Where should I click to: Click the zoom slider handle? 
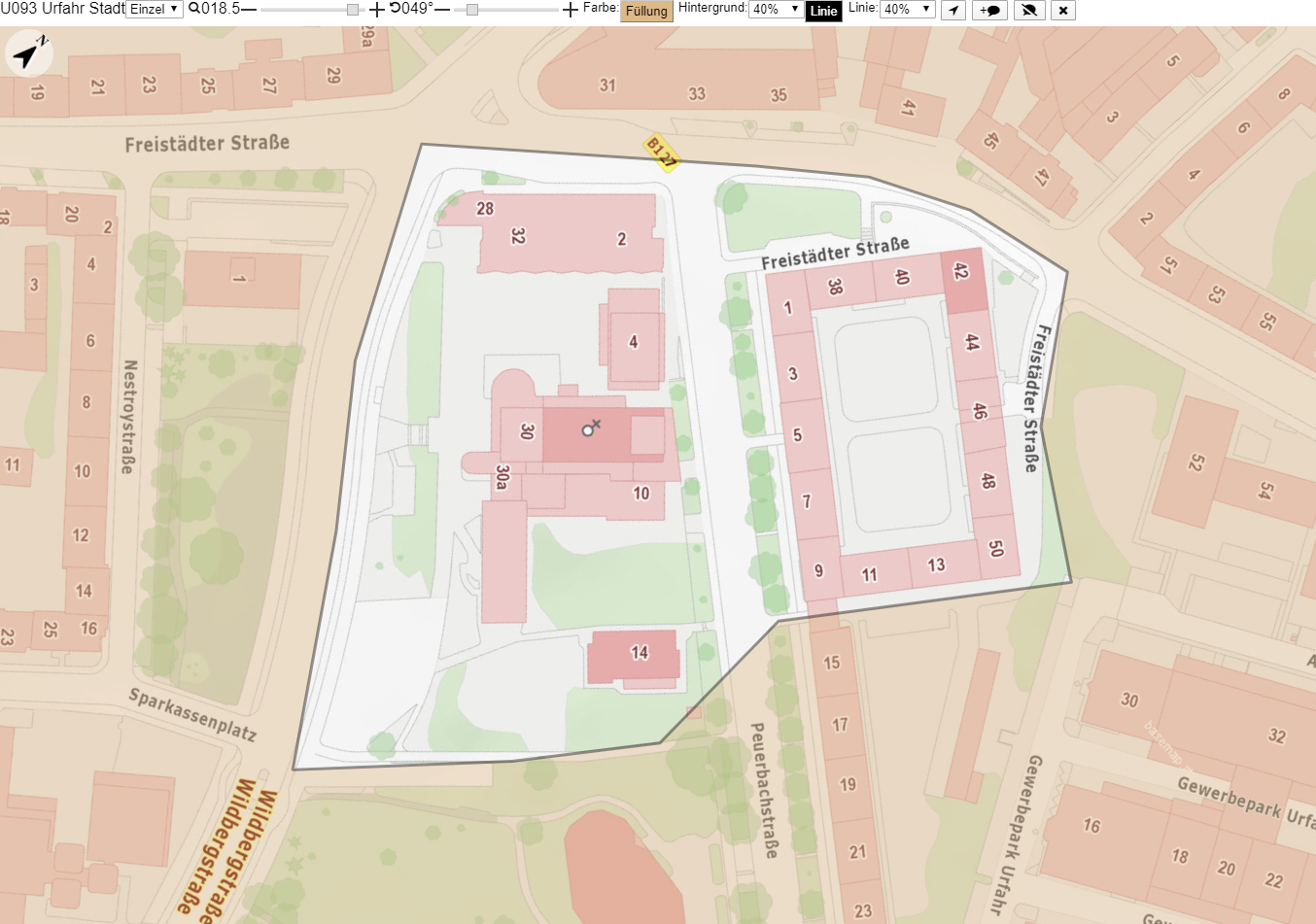[353, 10]
